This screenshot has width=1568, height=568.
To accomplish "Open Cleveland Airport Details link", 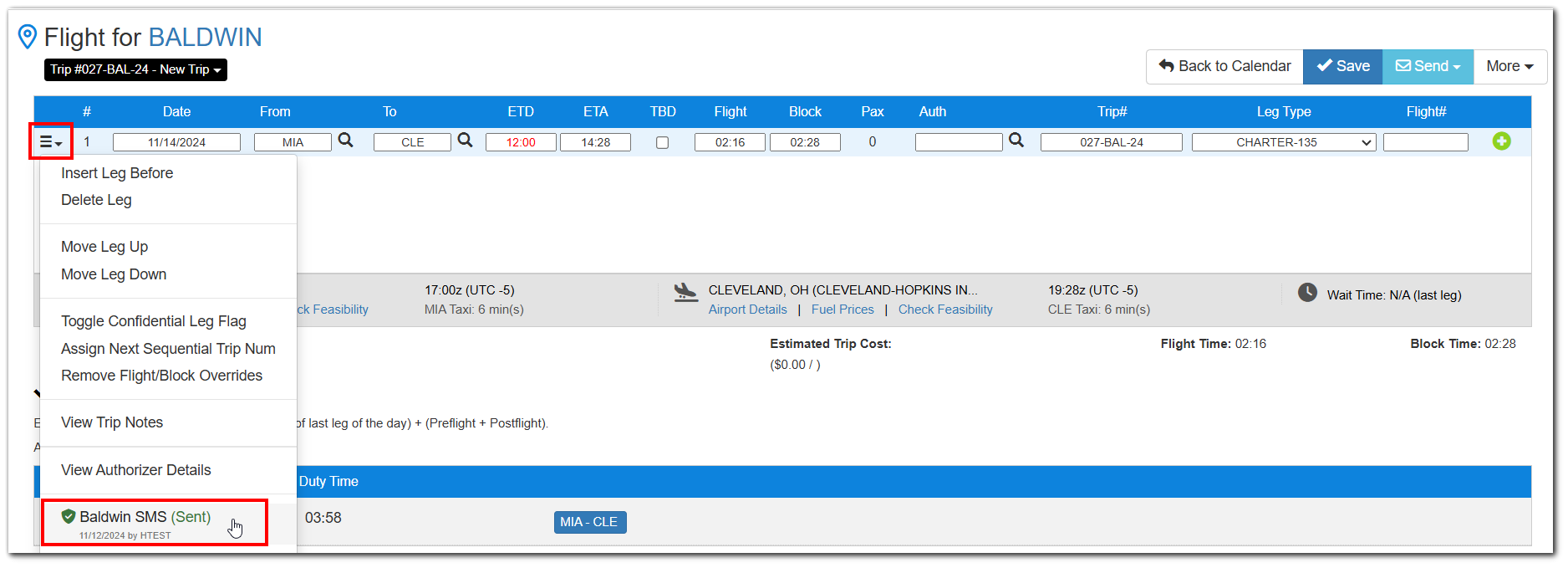I will pyautogui.click(x=748, y=310).
